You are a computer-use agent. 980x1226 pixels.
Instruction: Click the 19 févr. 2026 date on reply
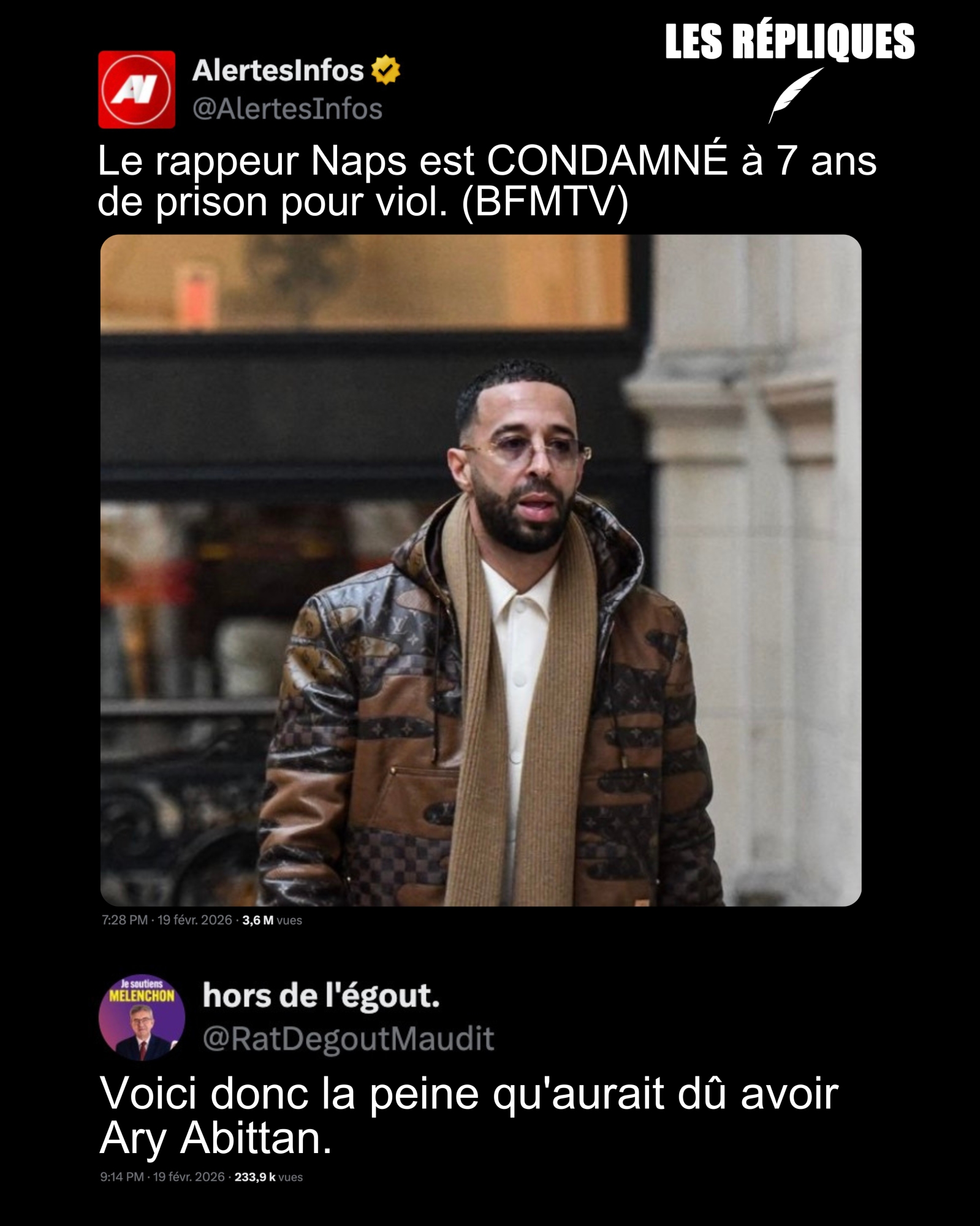click(189, 1177)
